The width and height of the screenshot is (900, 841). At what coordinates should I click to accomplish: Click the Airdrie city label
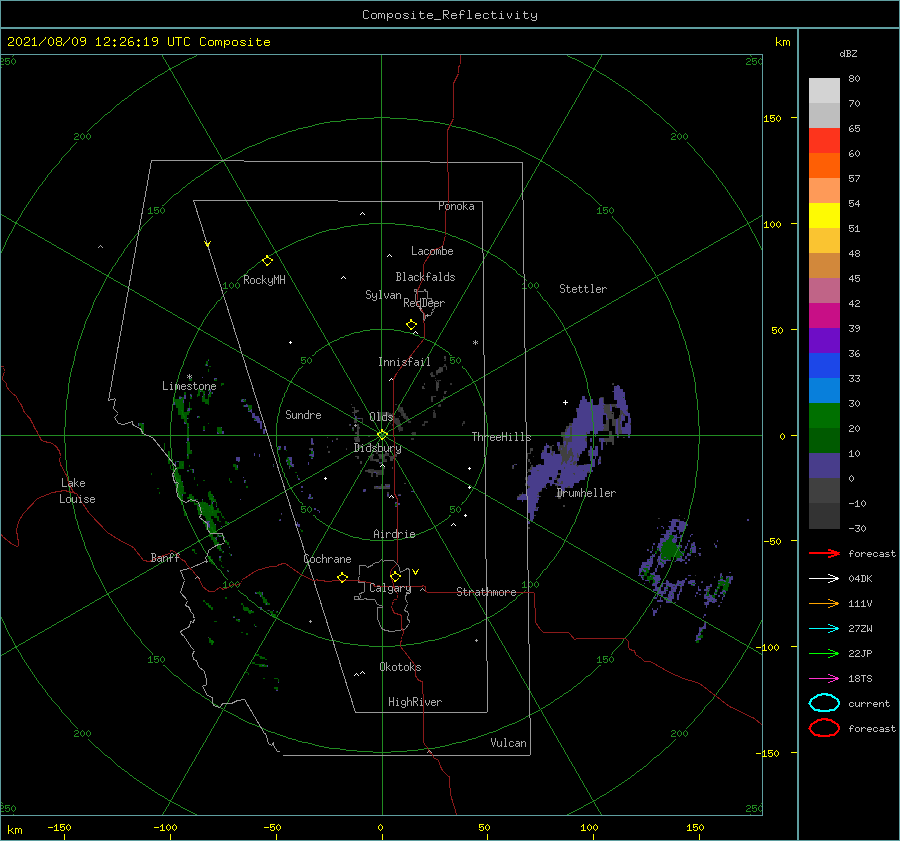click(x=394, y=534)
